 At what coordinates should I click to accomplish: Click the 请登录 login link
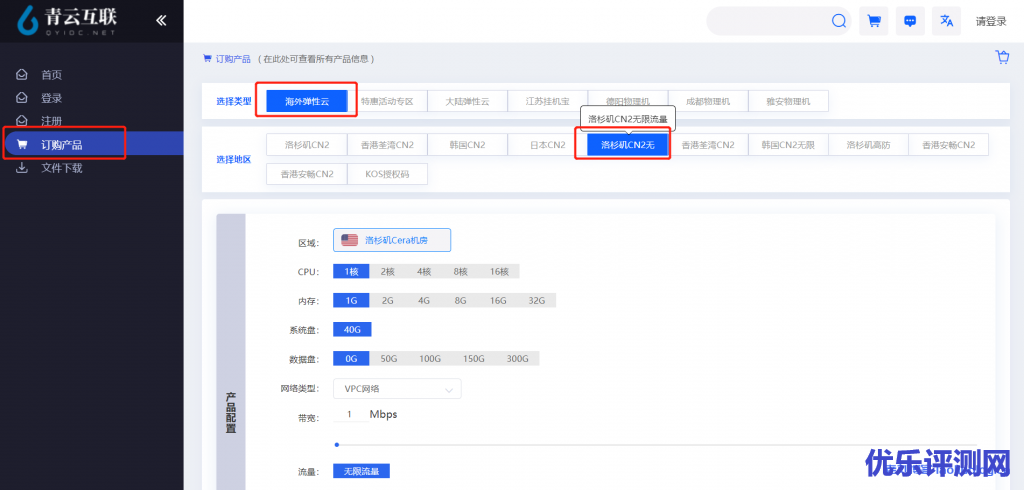pos(991,21)
